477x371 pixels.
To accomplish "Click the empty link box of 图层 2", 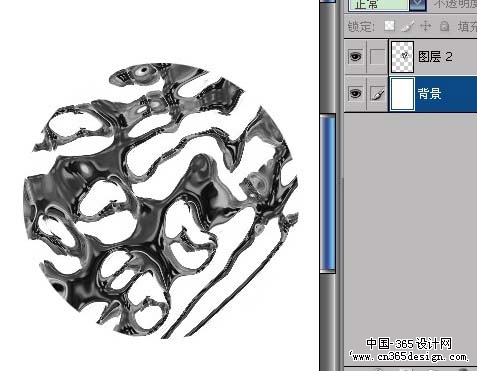I will click(377, 57).
